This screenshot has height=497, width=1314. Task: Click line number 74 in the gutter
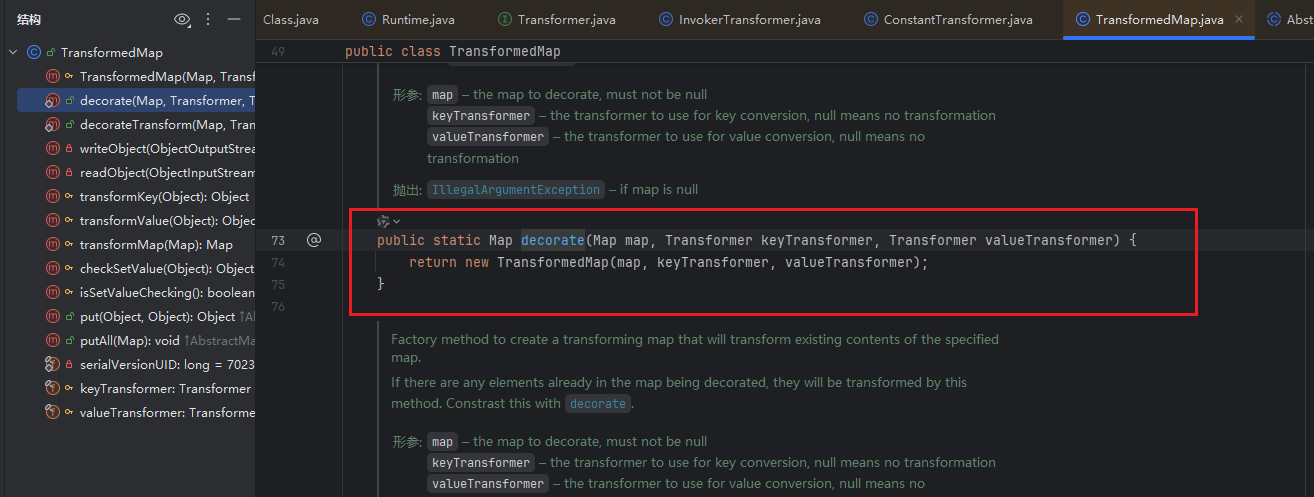[x=278, y=262]
